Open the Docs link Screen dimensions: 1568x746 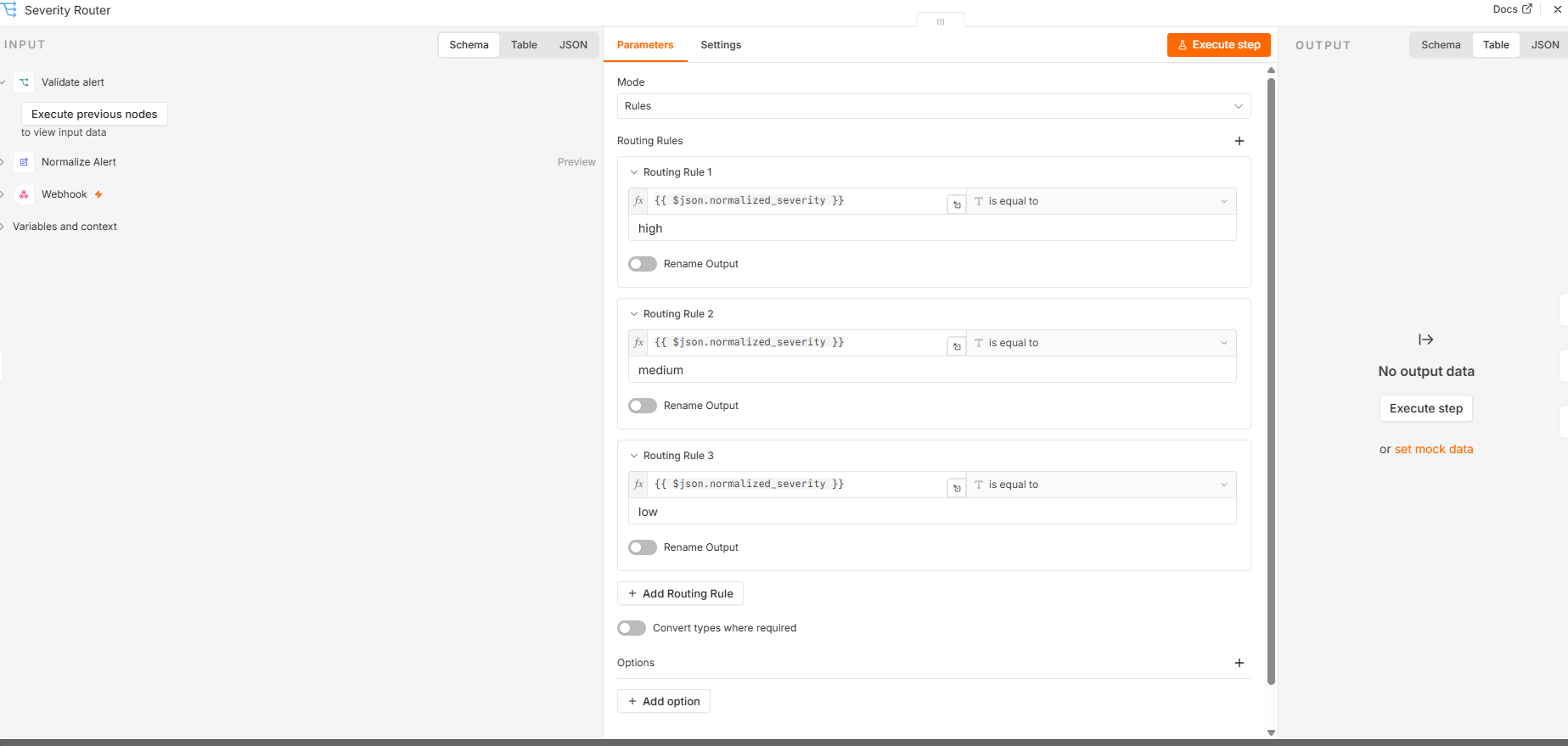pos(1512,9)
